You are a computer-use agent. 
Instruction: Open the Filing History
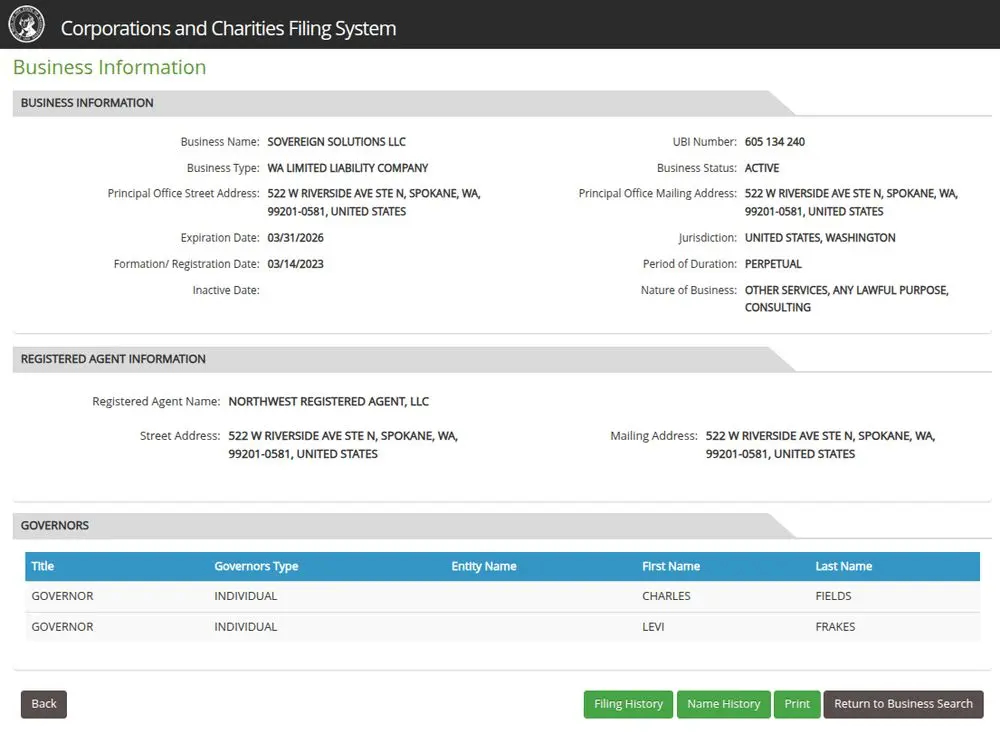tap(628, 704)
